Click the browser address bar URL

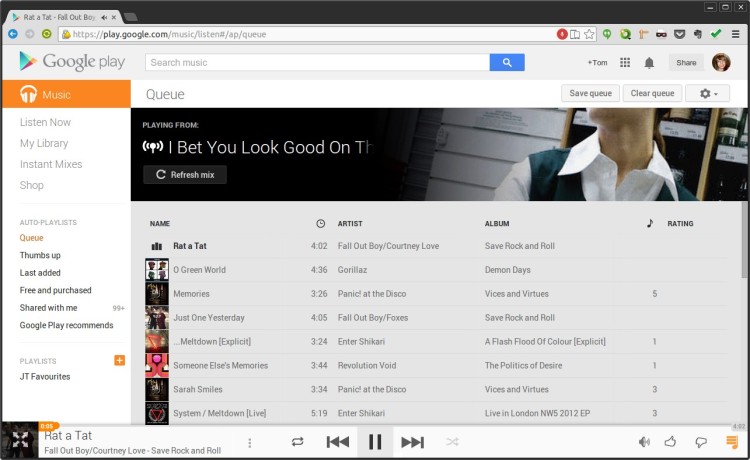tap(169, 34)
